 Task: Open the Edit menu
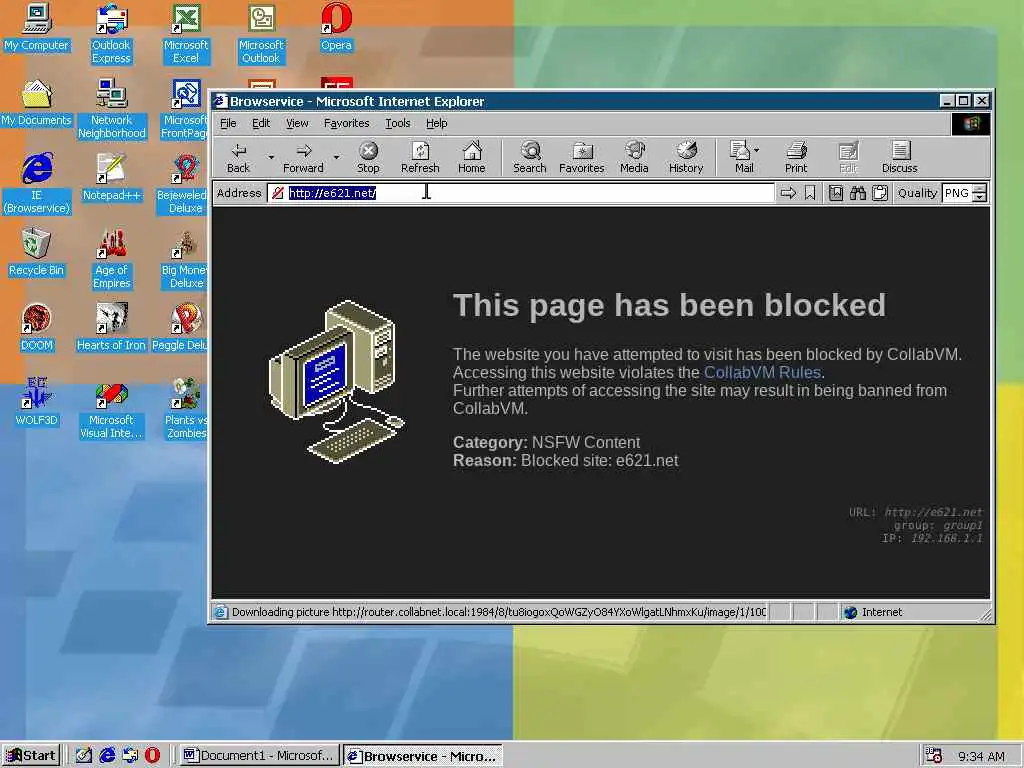[261, 123]
